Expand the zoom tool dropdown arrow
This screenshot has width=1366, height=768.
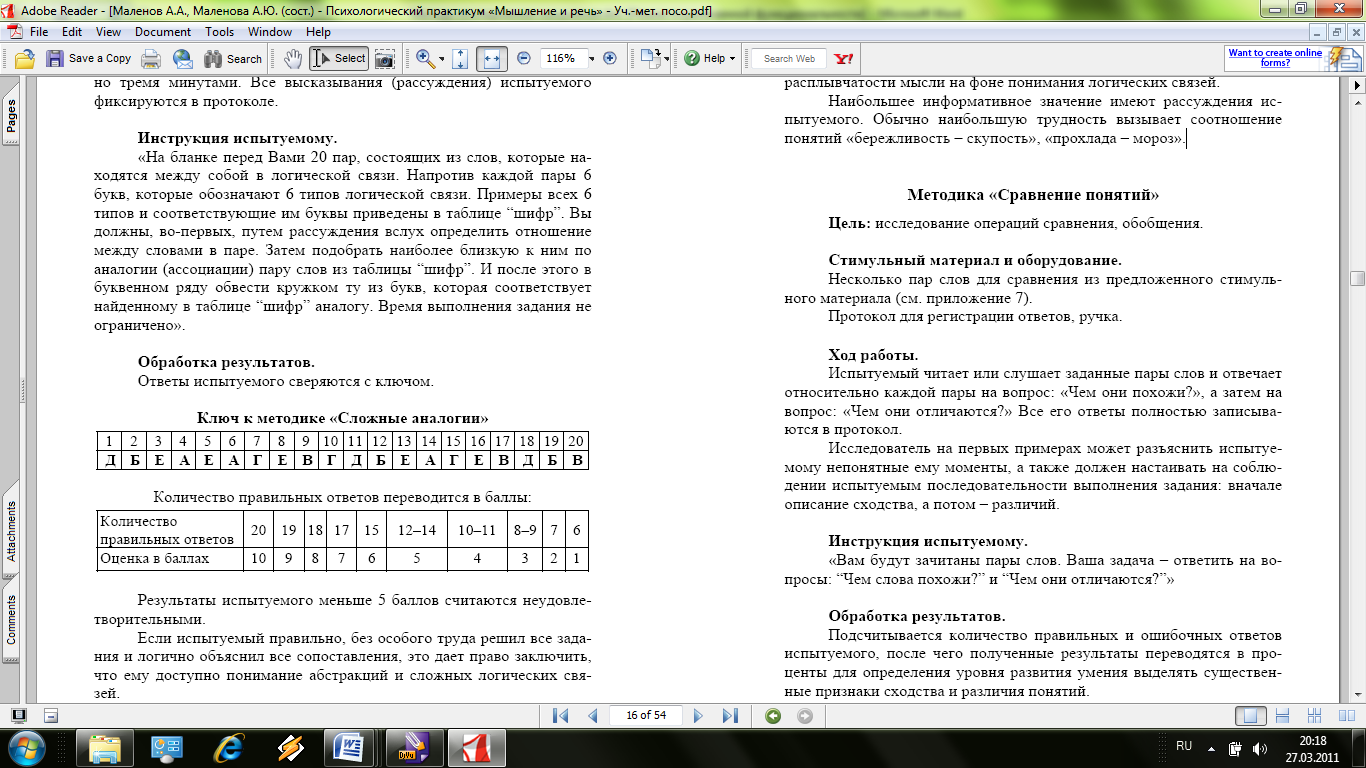[440, 59]
